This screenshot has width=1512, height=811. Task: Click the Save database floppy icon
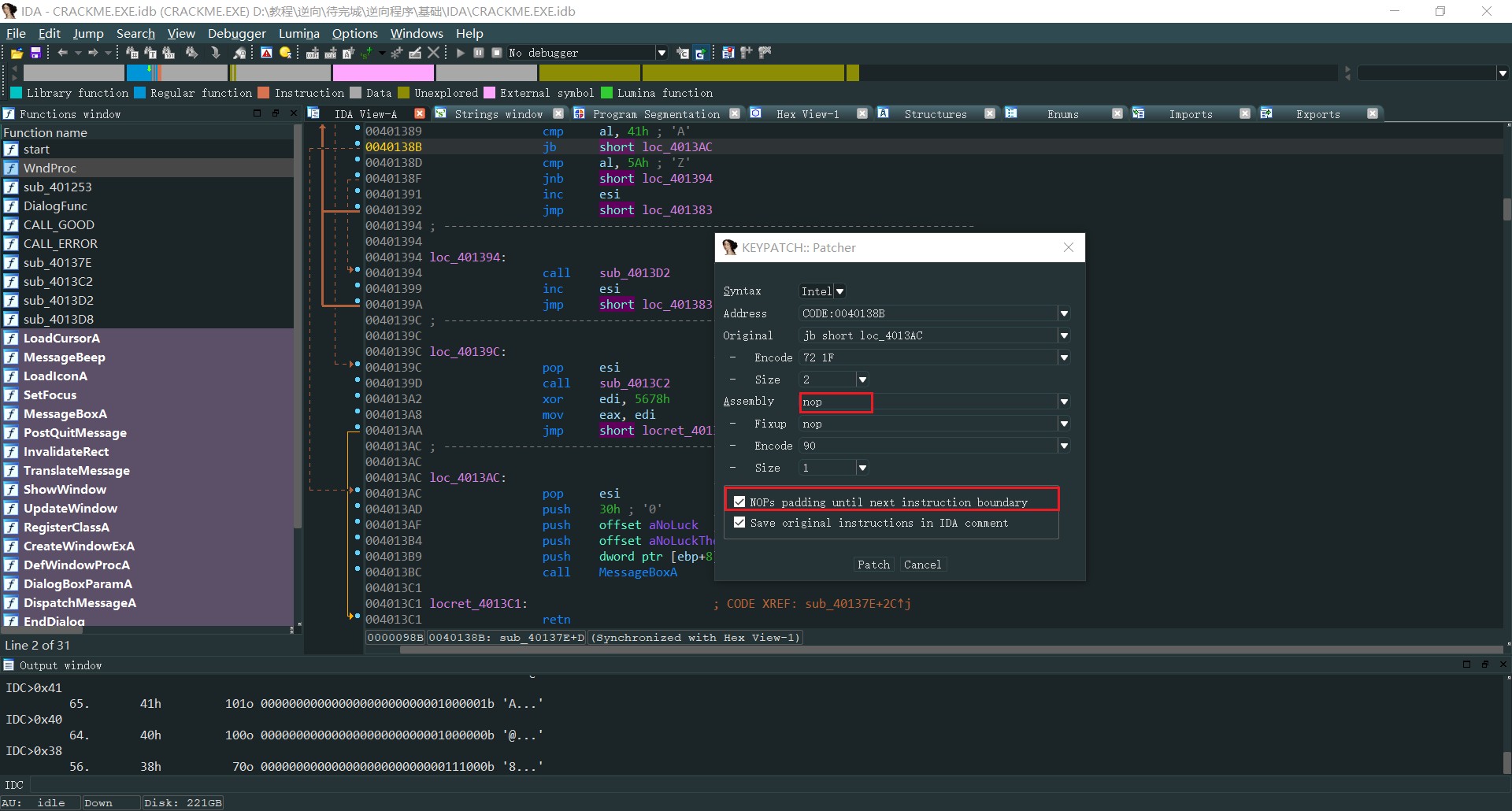point(35,53)
